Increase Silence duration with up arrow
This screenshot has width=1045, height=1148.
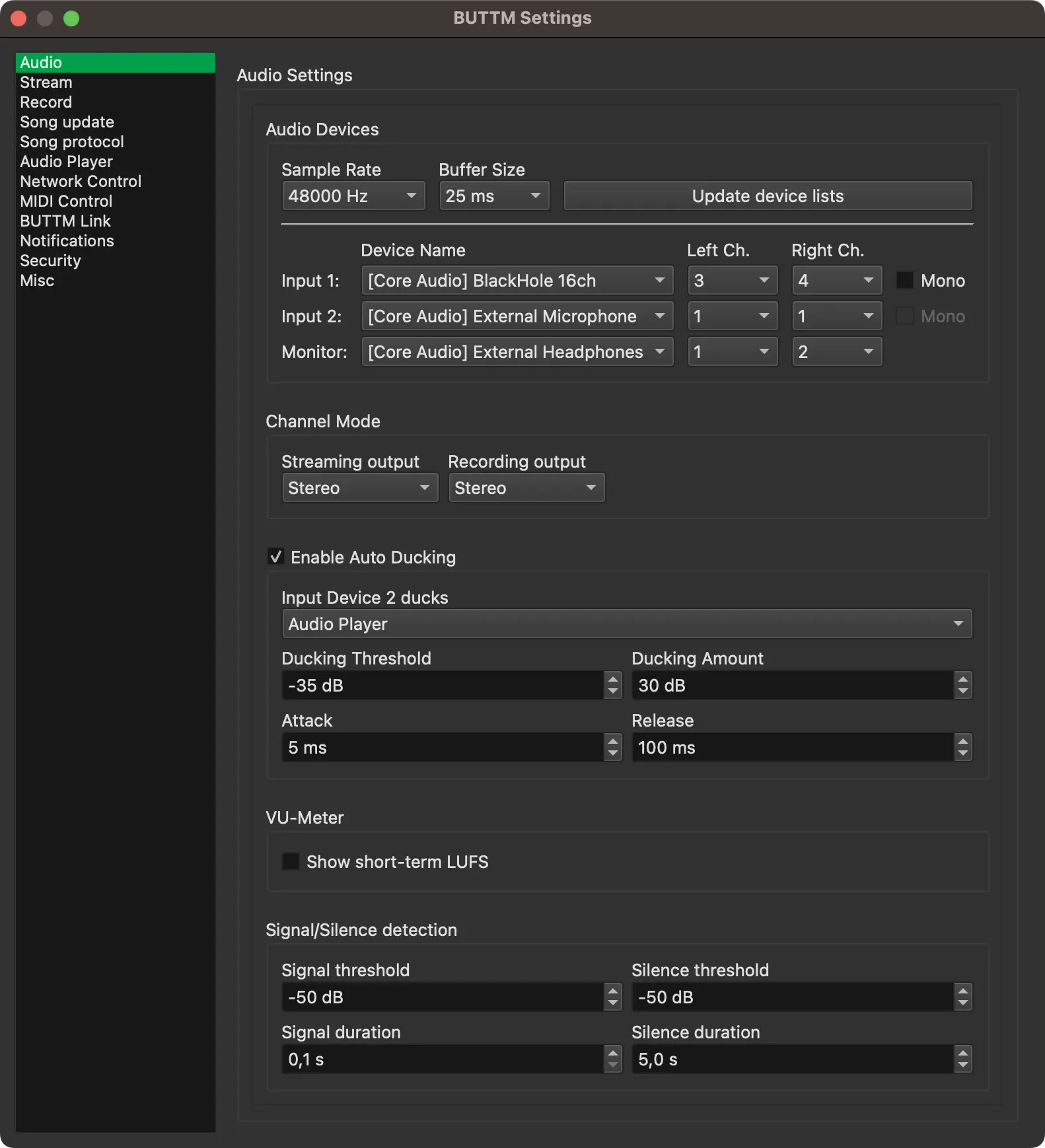coord(963,1052)
